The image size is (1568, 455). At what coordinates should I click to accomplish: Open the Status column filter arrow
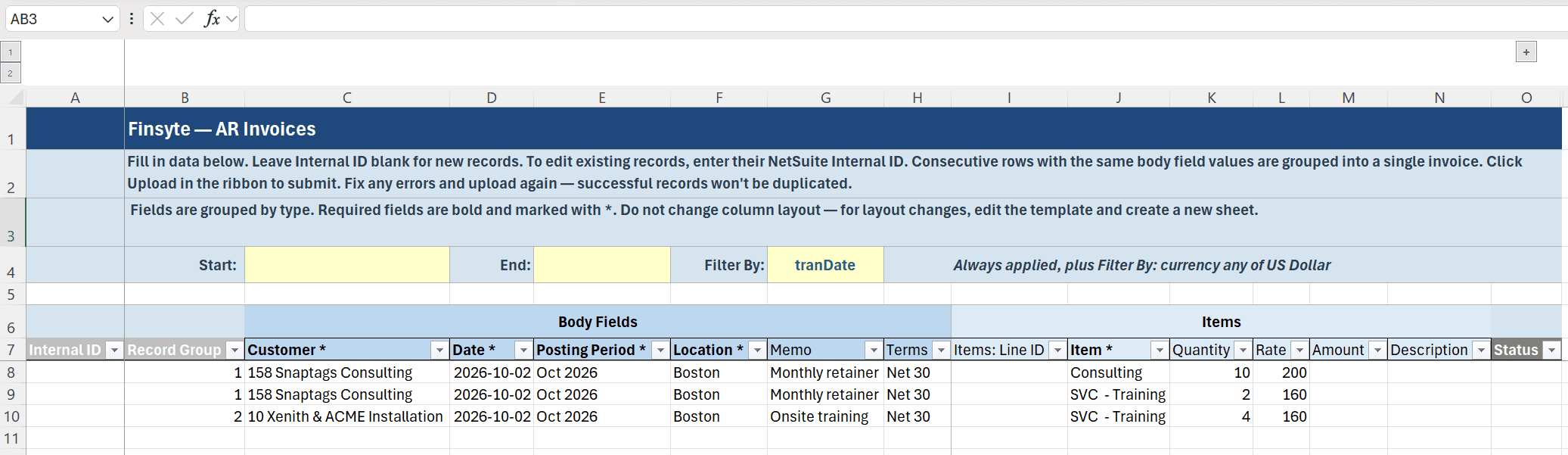(x=1551, y=350)
